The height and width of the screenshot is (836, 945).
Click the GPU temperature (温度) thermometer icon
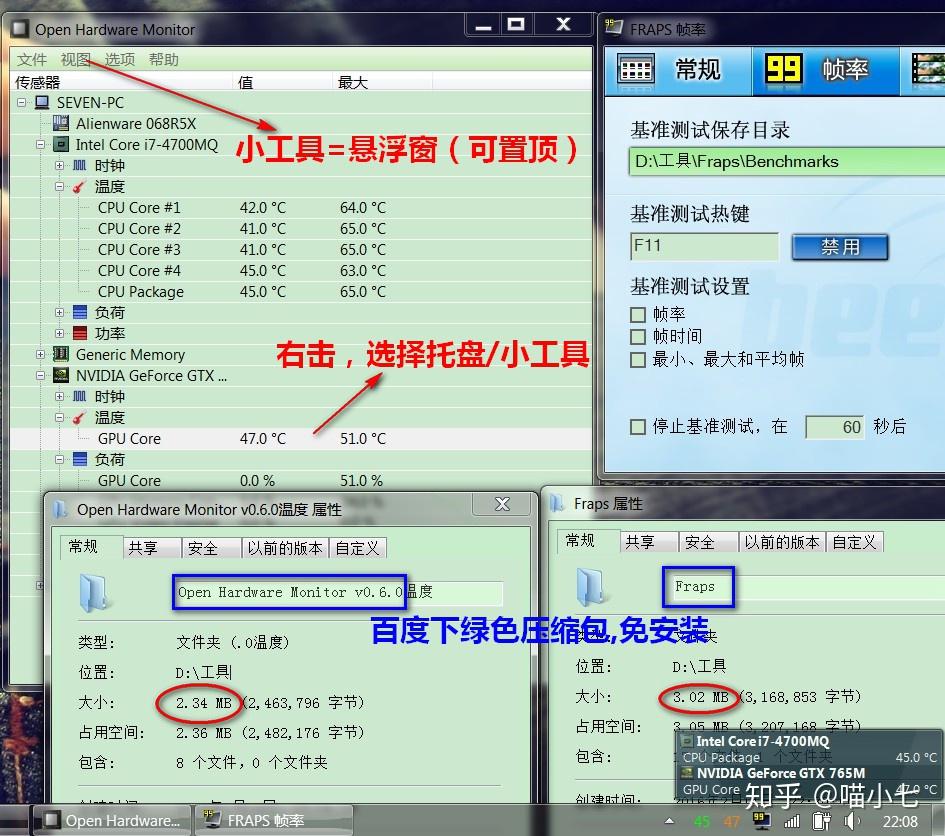(80, 417)
